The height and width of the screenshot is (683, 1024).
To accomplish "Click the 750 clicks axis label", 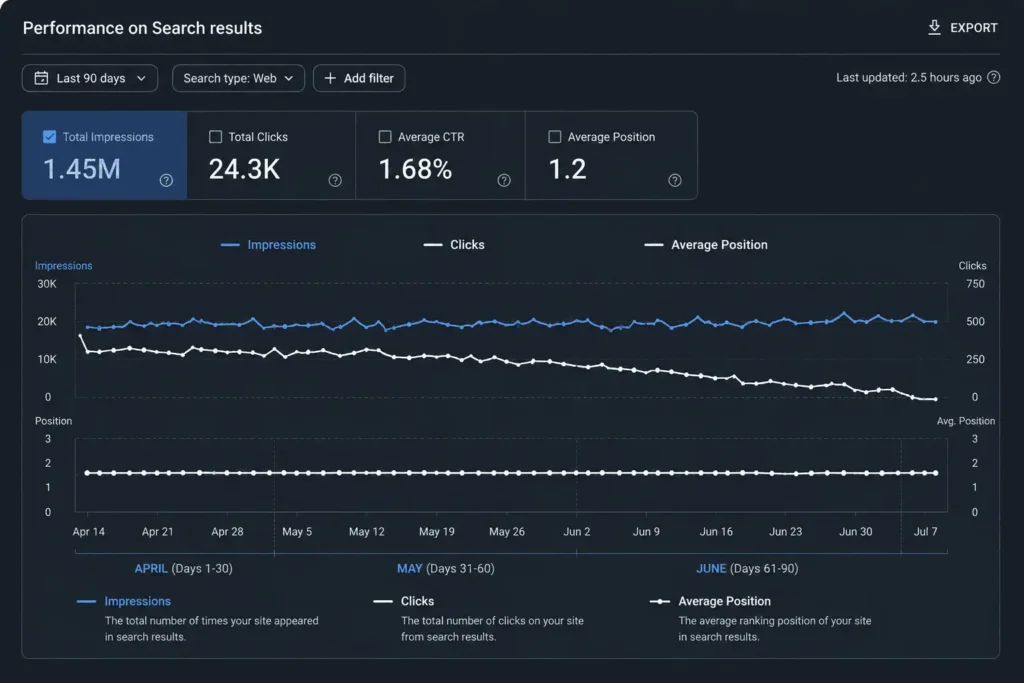I will [975, 284].
